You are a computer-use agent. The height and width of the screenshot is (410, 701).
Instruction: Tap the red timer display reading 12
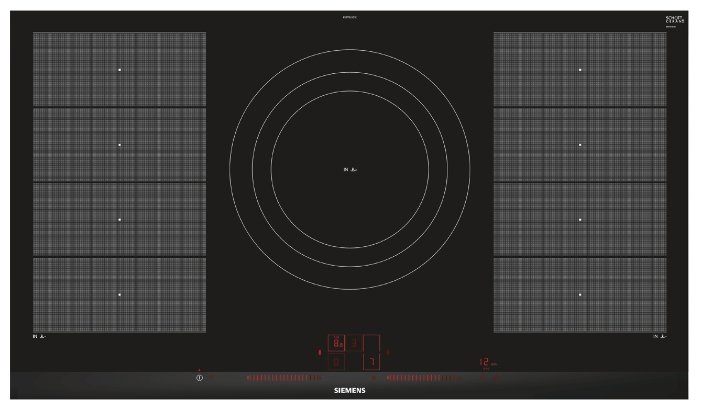pos(485,362)
